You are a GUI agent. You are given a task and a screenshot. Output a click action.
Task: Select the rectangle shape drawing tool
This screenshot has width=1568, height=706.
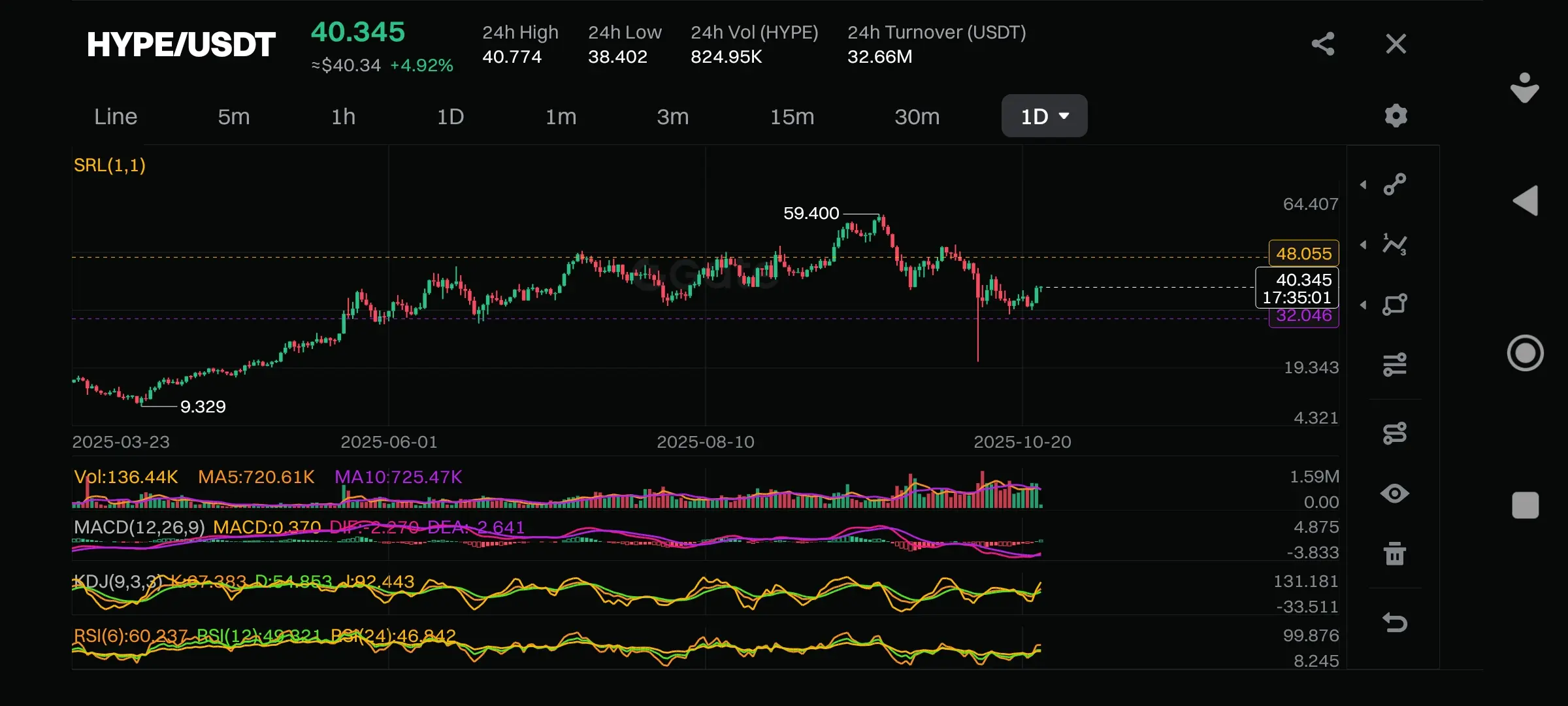[x=1395, y=305]
